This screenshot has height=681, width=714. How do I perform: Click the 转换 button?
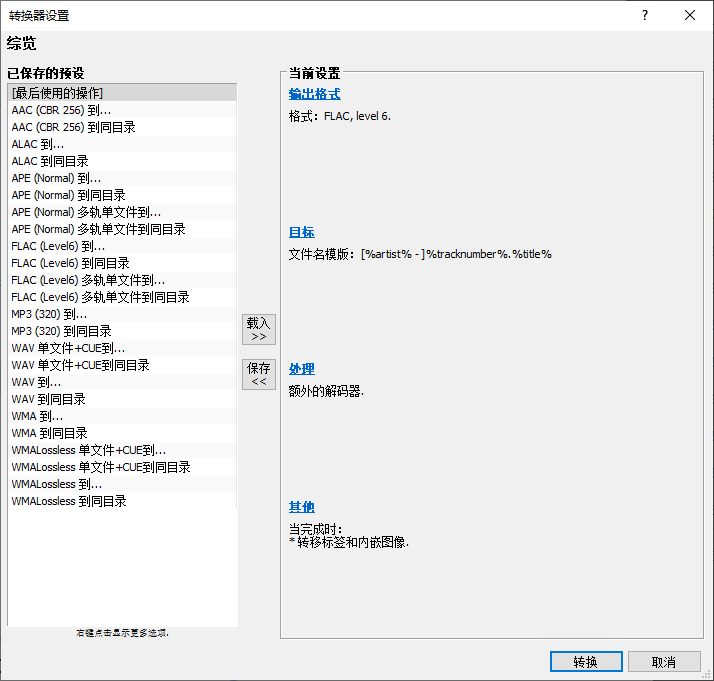(x=586, y=661)
